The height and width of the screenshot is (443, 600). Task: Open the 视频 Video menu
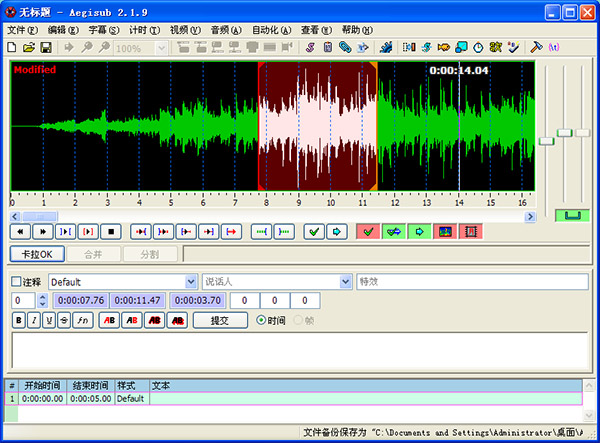tap(185, 30)
